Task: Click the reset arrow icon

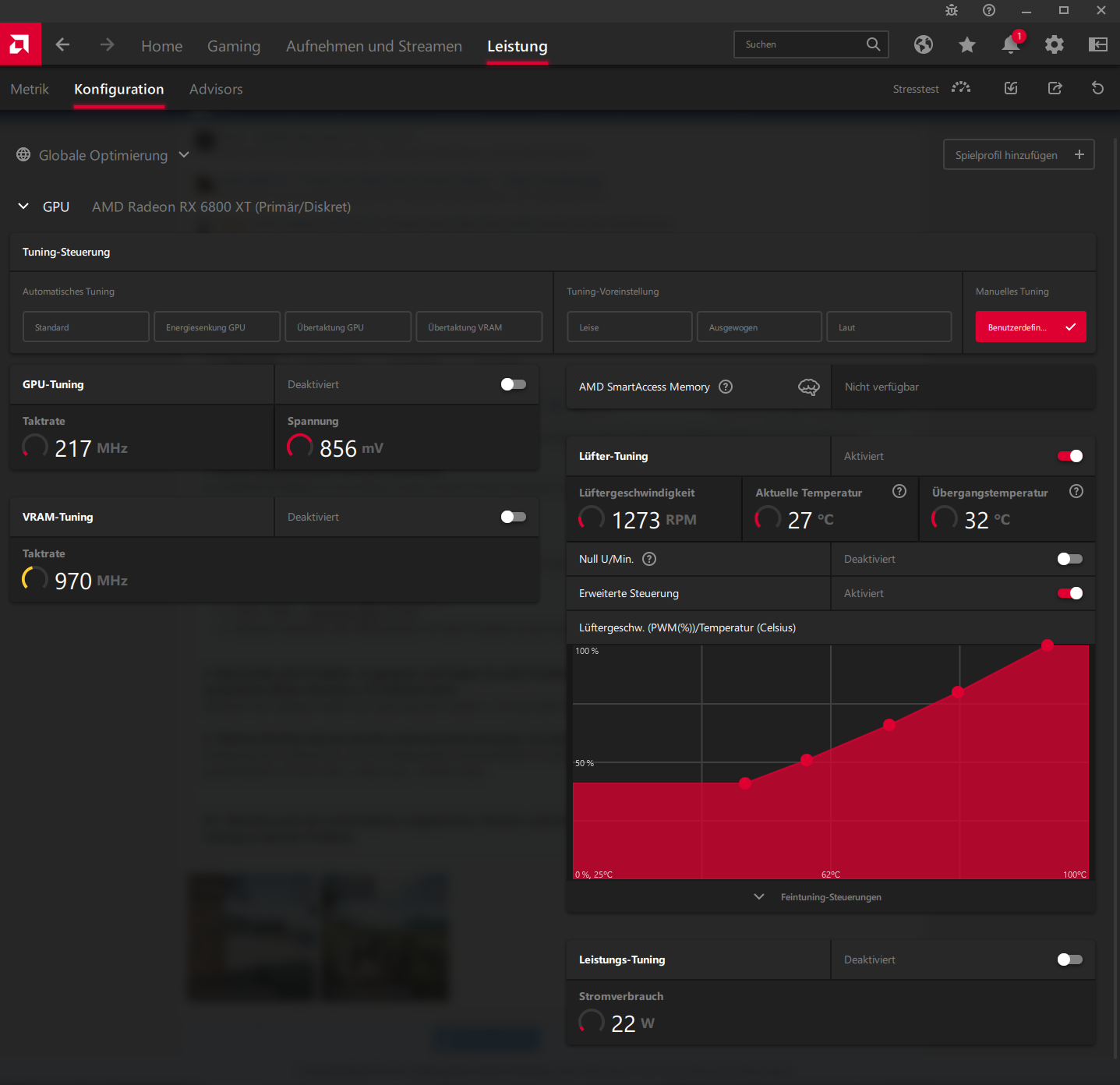Action: point(1098,88)
